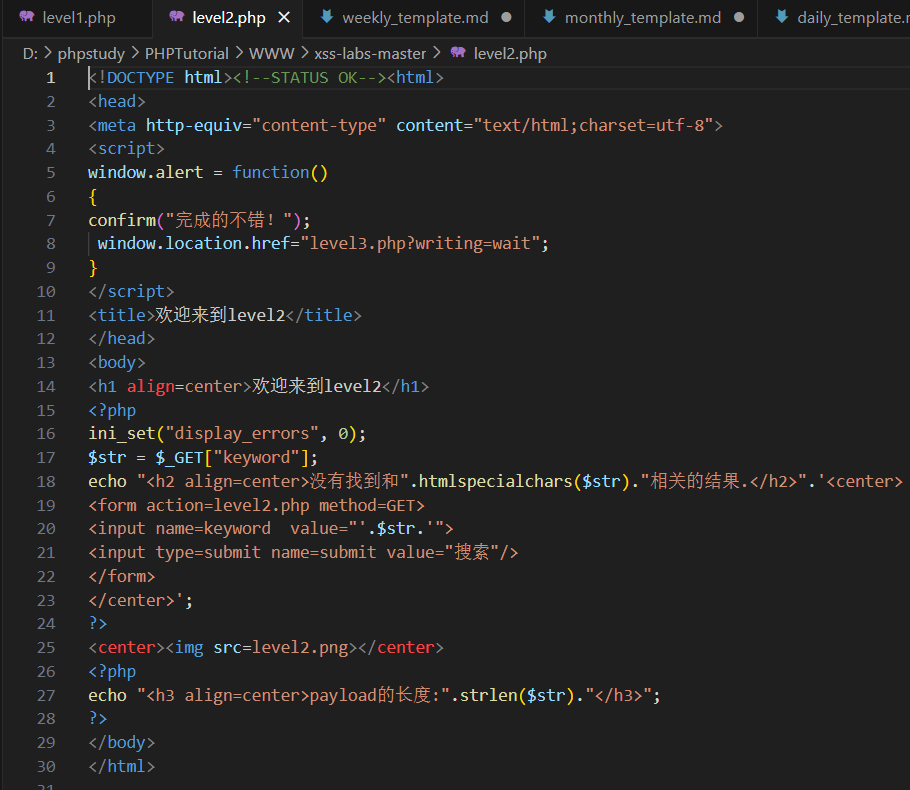This screenshot has height=790, width=910.
Task: Click input type=submit on line 21
Action: 179,553
